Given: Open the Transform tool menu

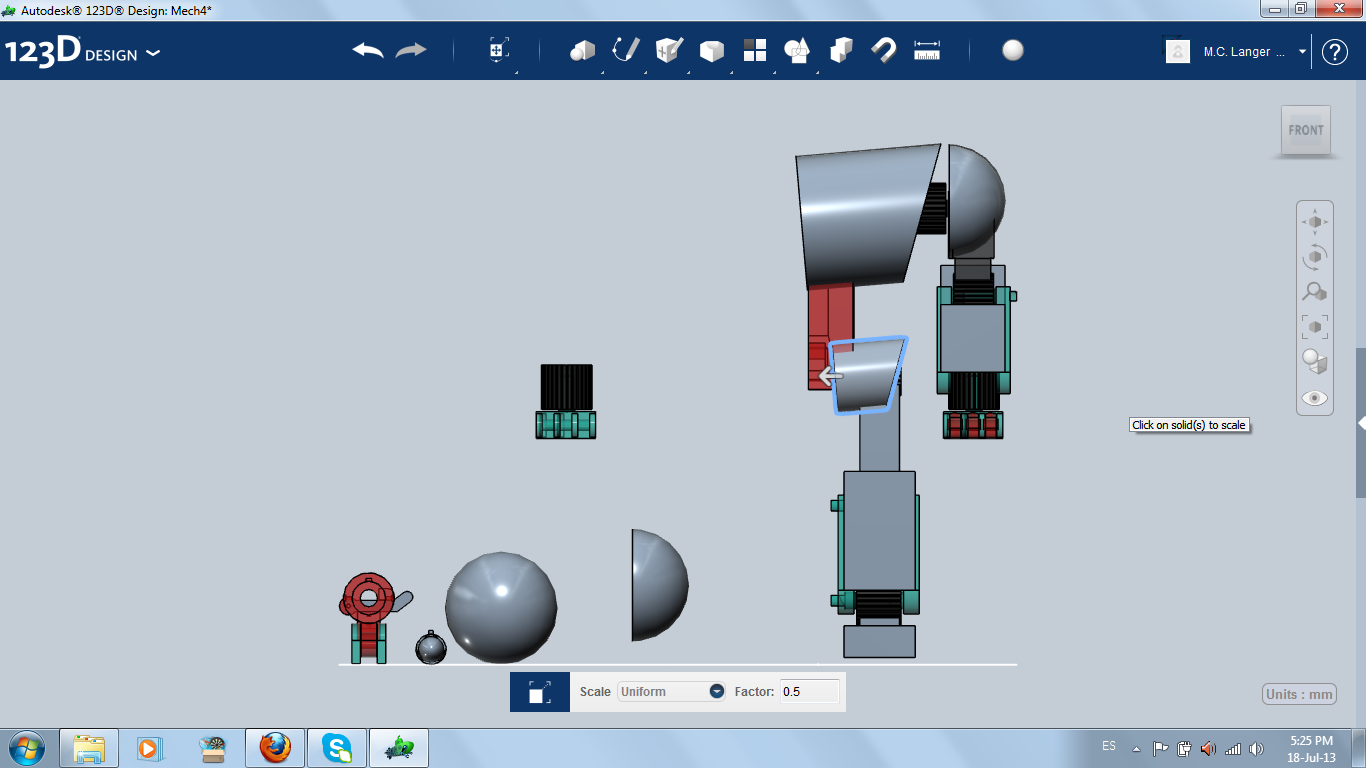Looking at the screenshot, I should (x=499, y=51).
